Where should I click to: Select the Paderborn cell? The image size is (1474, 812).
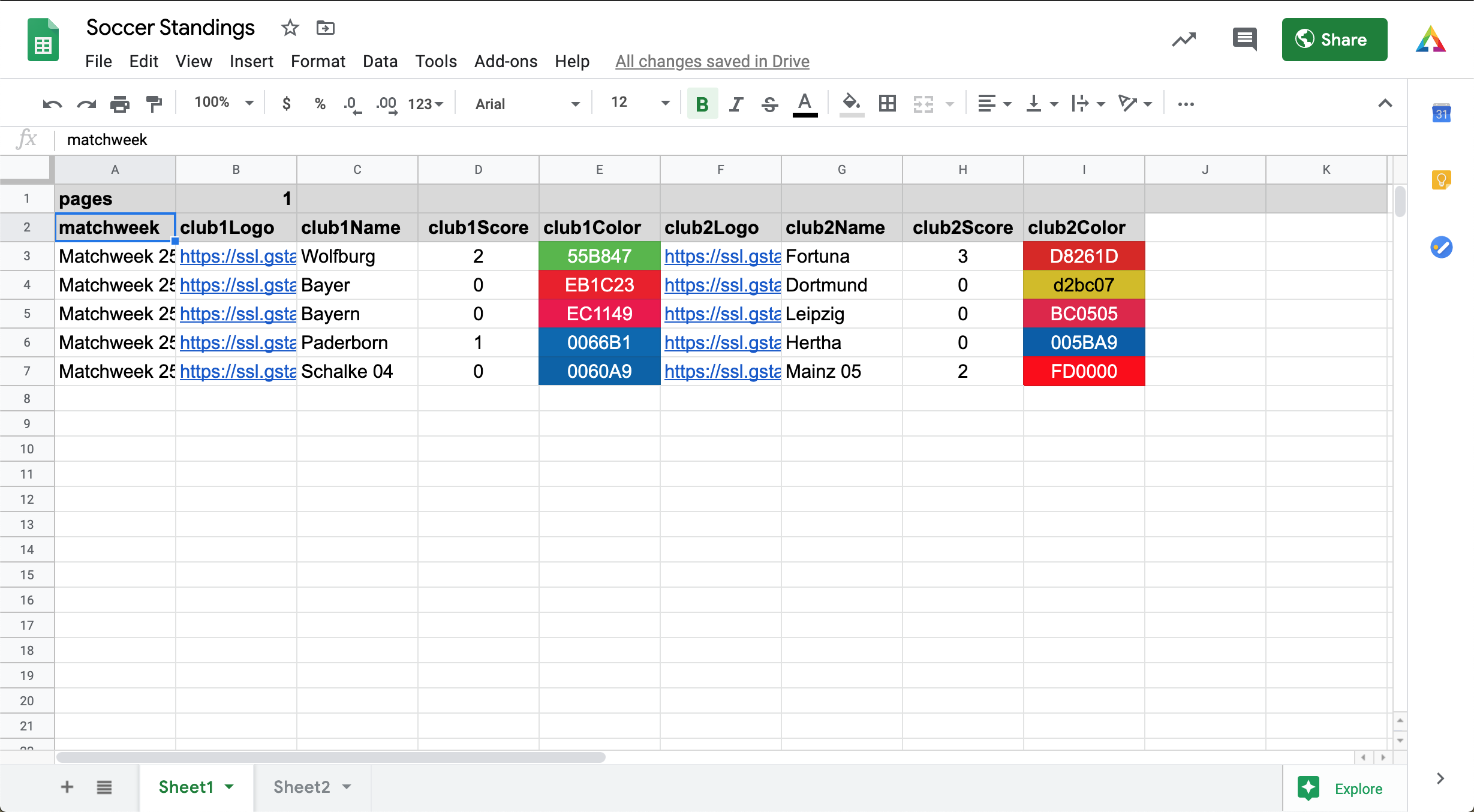pos(357,342)
